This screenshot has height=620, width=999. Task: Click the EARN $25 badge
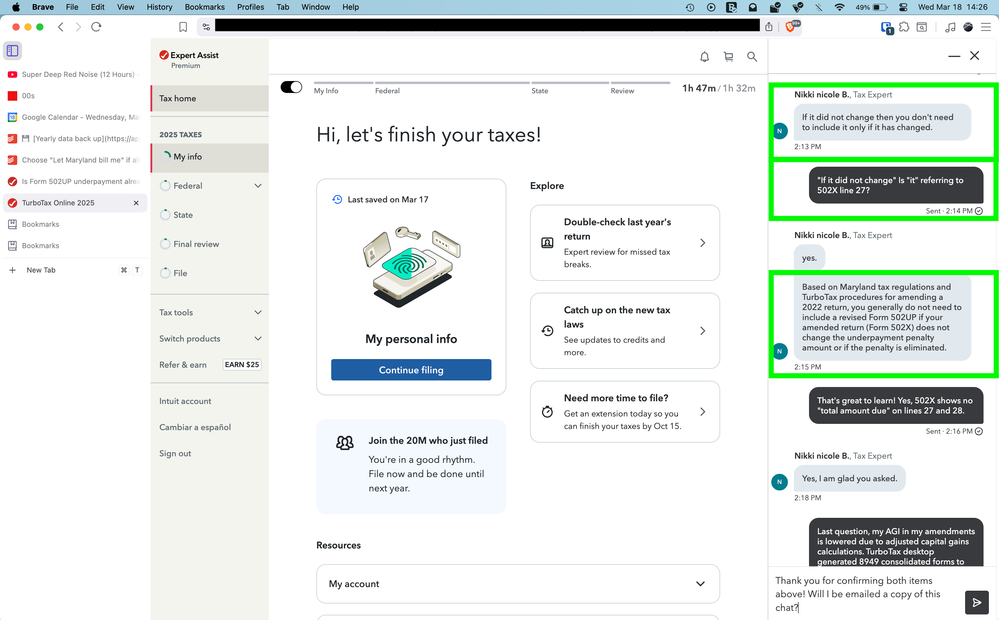click(242, 364)
